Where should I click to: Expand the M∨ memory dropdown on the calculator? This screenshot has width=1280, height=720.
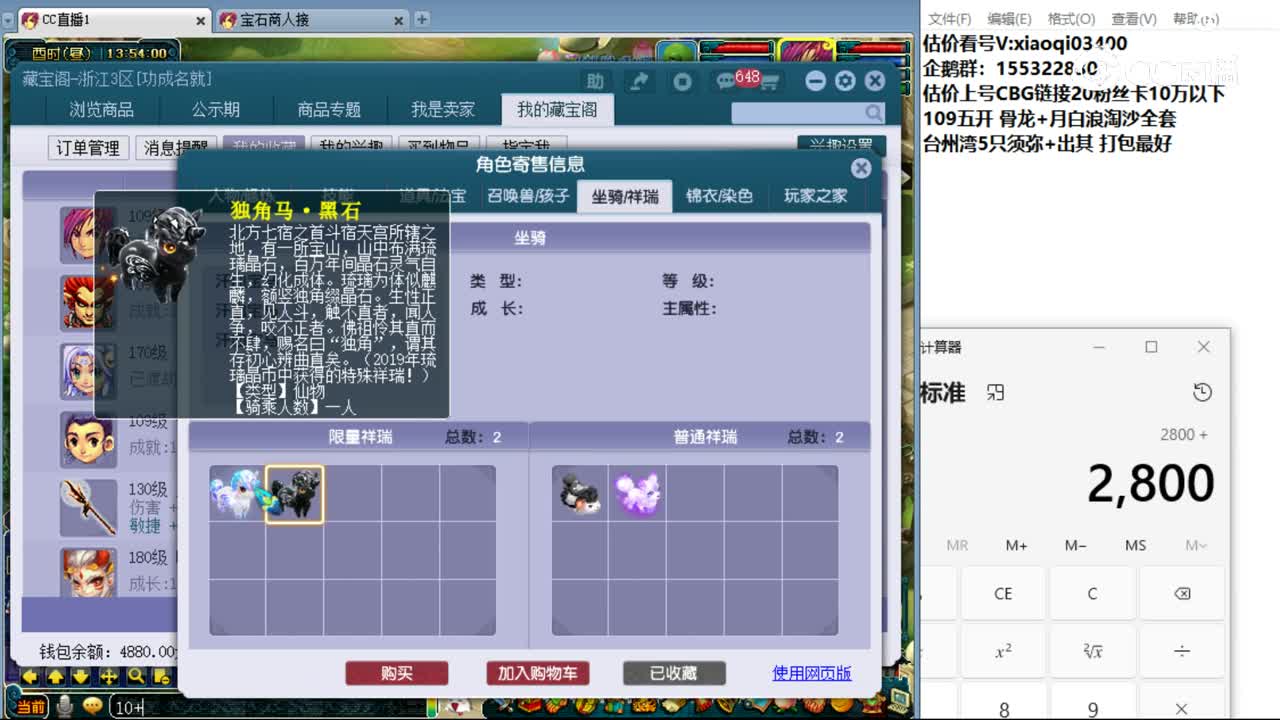click(x=1196, y=545)
